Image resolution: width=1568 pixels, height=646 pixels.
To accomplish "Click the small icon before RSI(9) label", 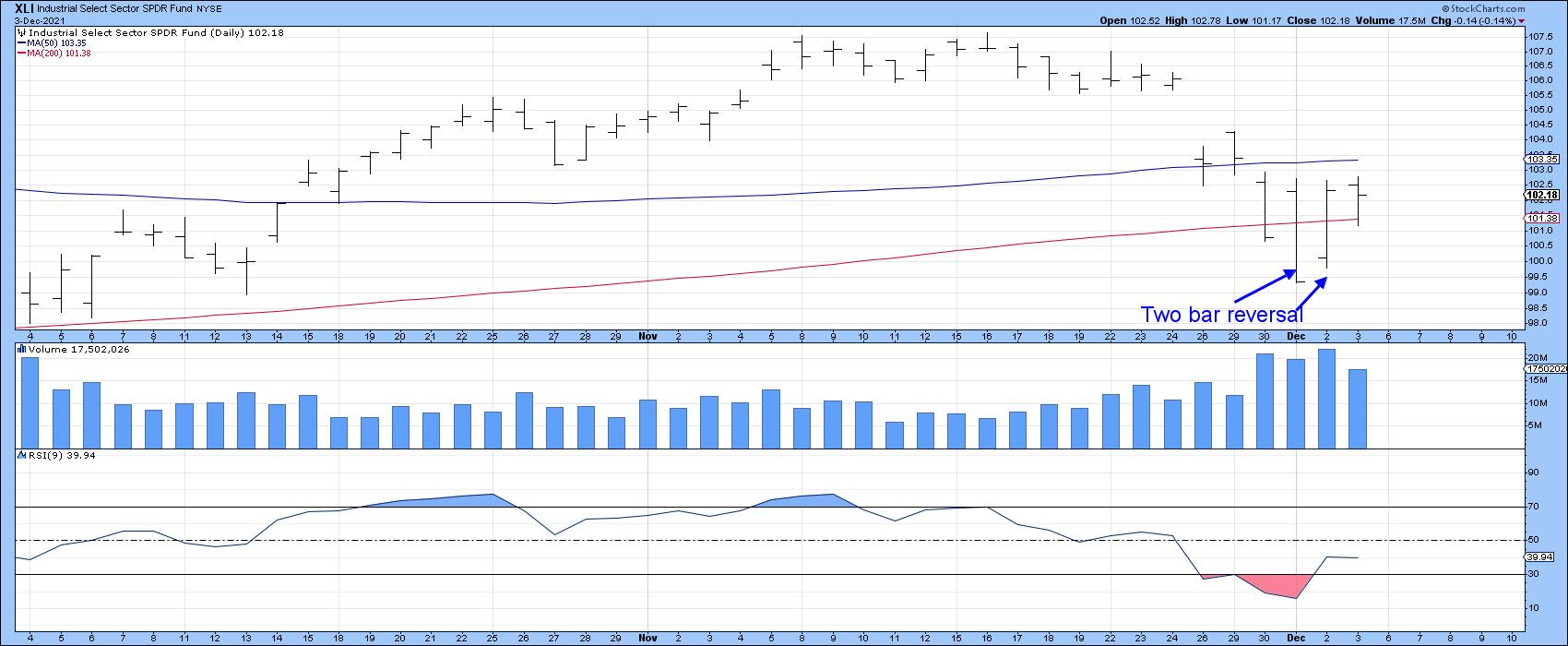I will [x=21, y=455].
